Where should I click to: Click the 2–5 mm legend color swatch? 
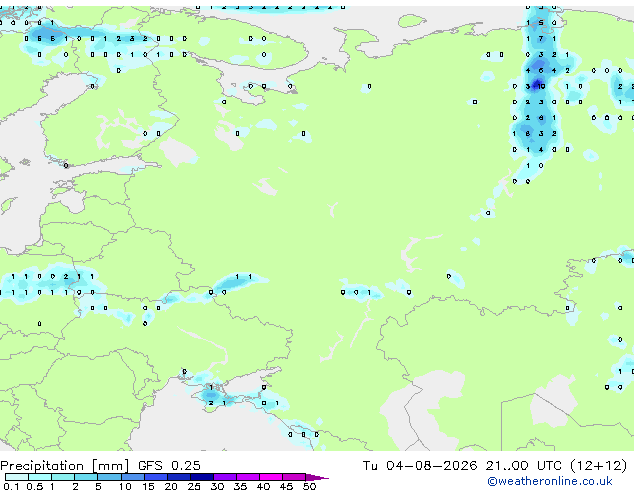(86, 477)
